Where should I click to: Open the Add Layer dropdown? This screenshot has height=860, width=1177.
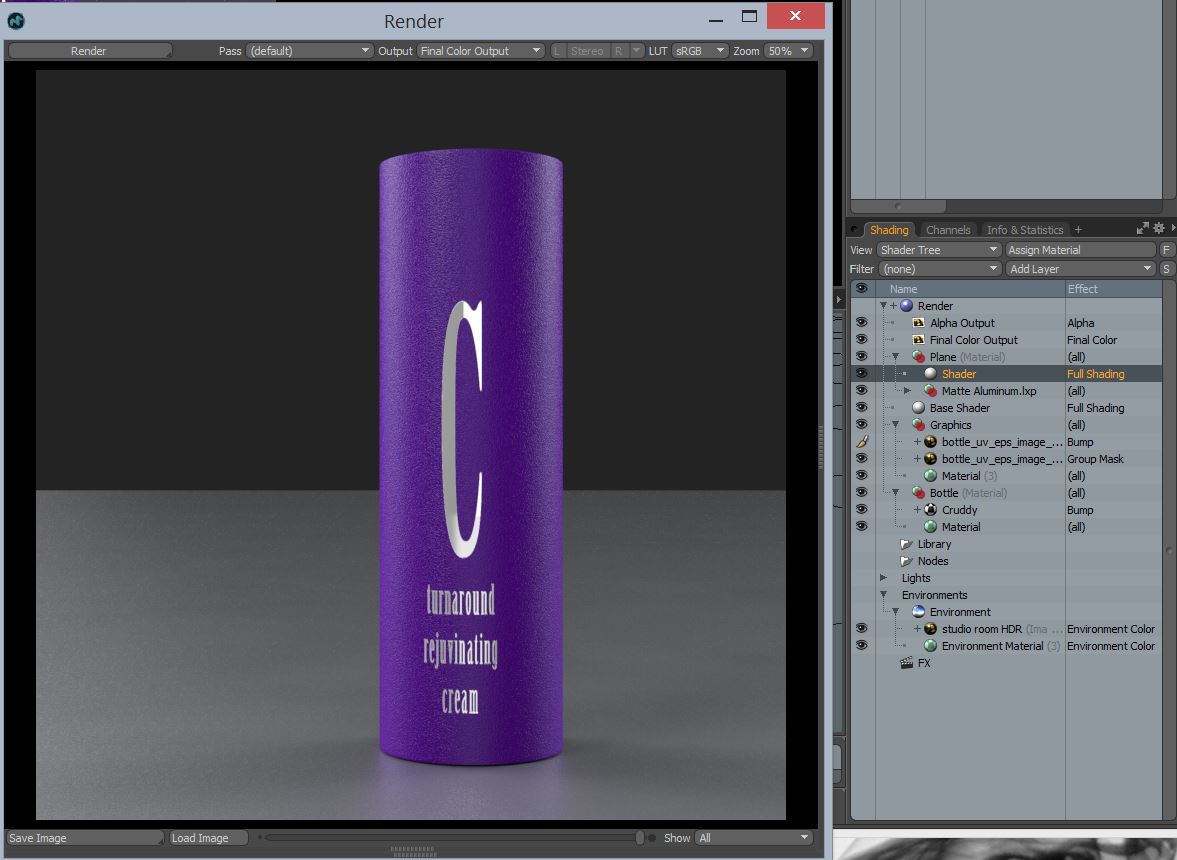(1080, 269)
